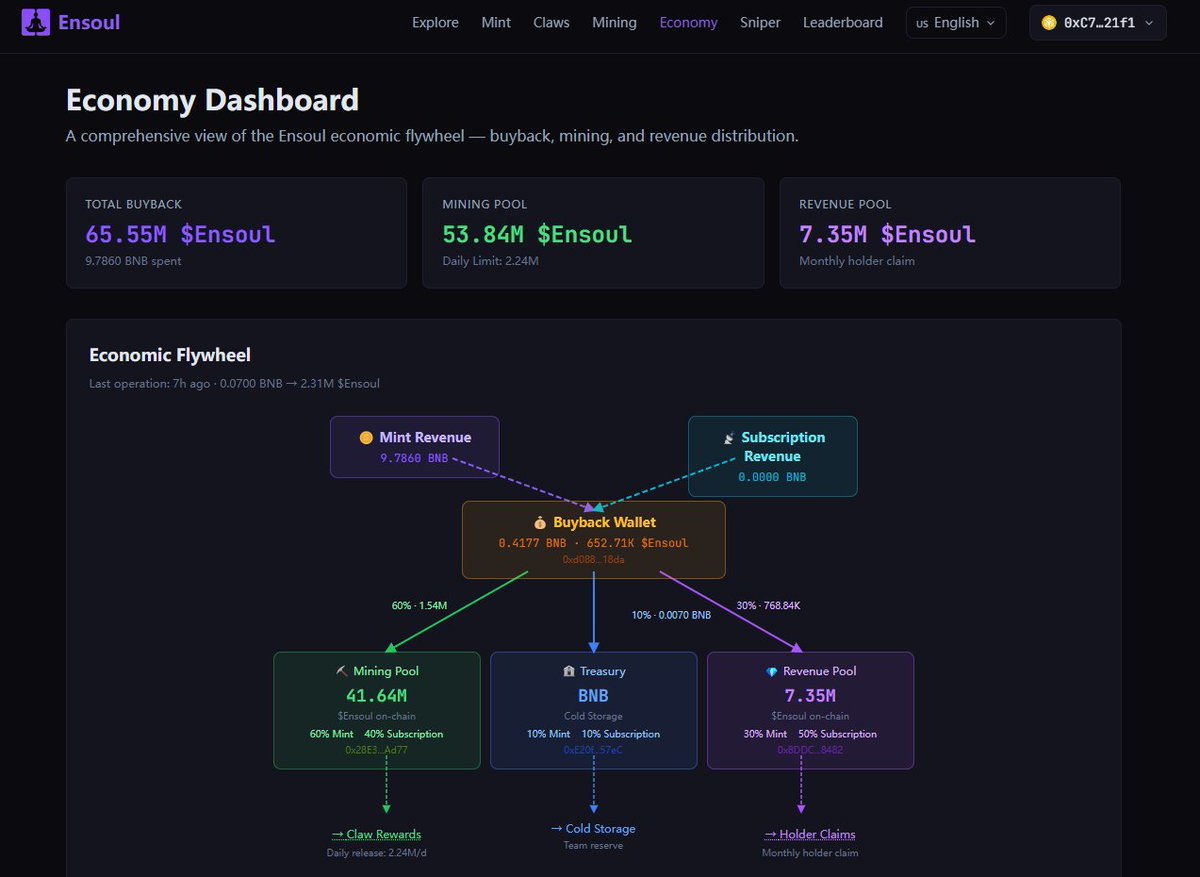This screenshot has width=1200, height=877.
Task: Click the Economic Flywheel heading
Action: tap(170, 355)
